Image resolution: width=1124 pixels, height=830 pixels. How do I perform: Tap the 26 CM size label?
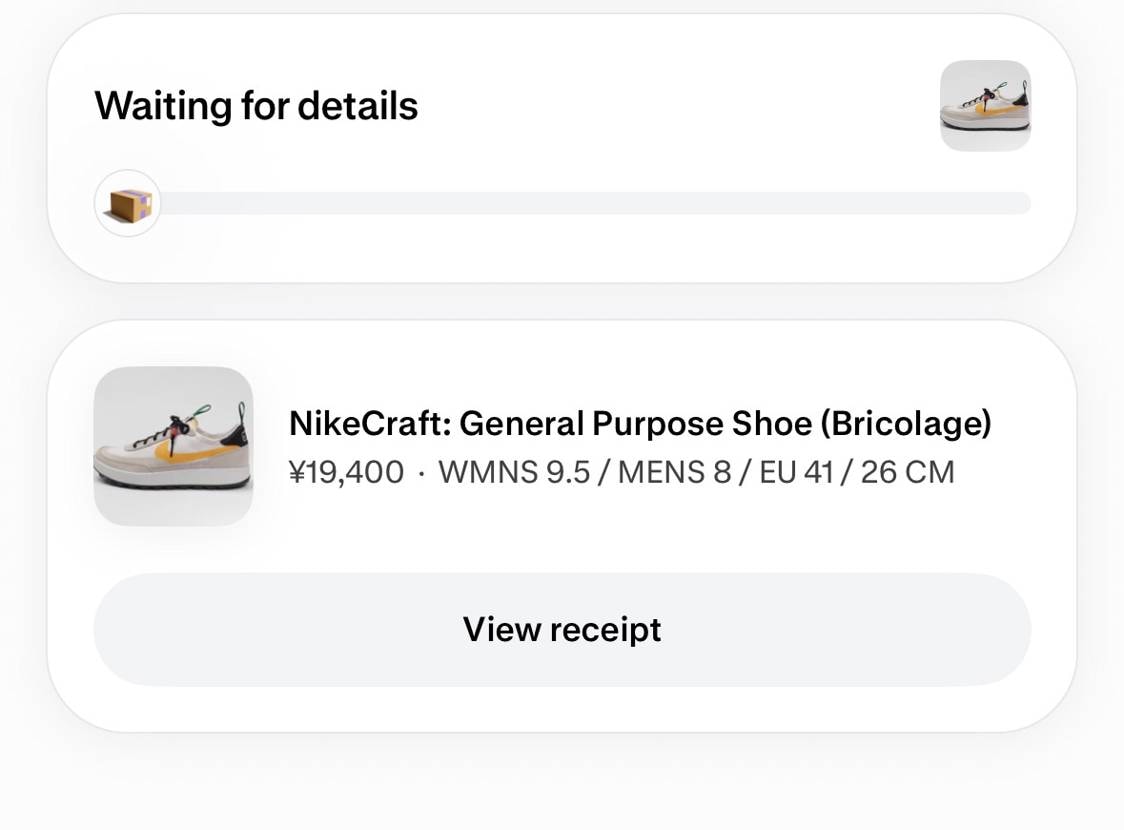pos(907,472)
